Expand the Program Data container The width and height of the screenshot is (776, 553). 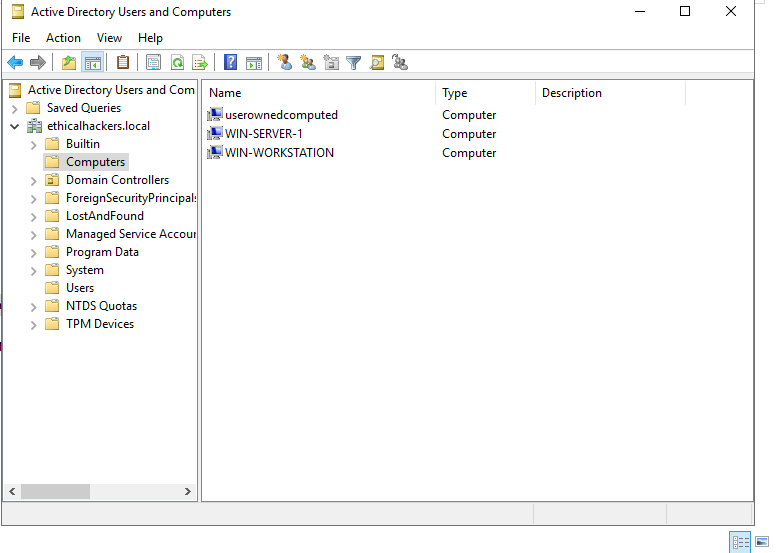click(x=33, y=252)
